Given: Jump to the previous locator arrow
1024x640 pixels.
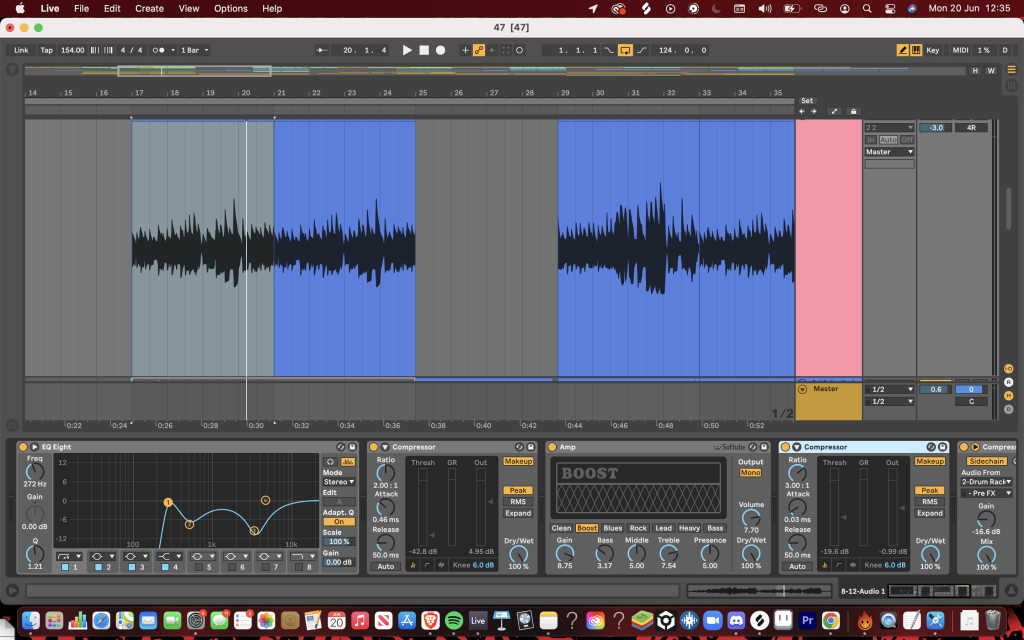Looking at the screenshot, I should (802, 112).
